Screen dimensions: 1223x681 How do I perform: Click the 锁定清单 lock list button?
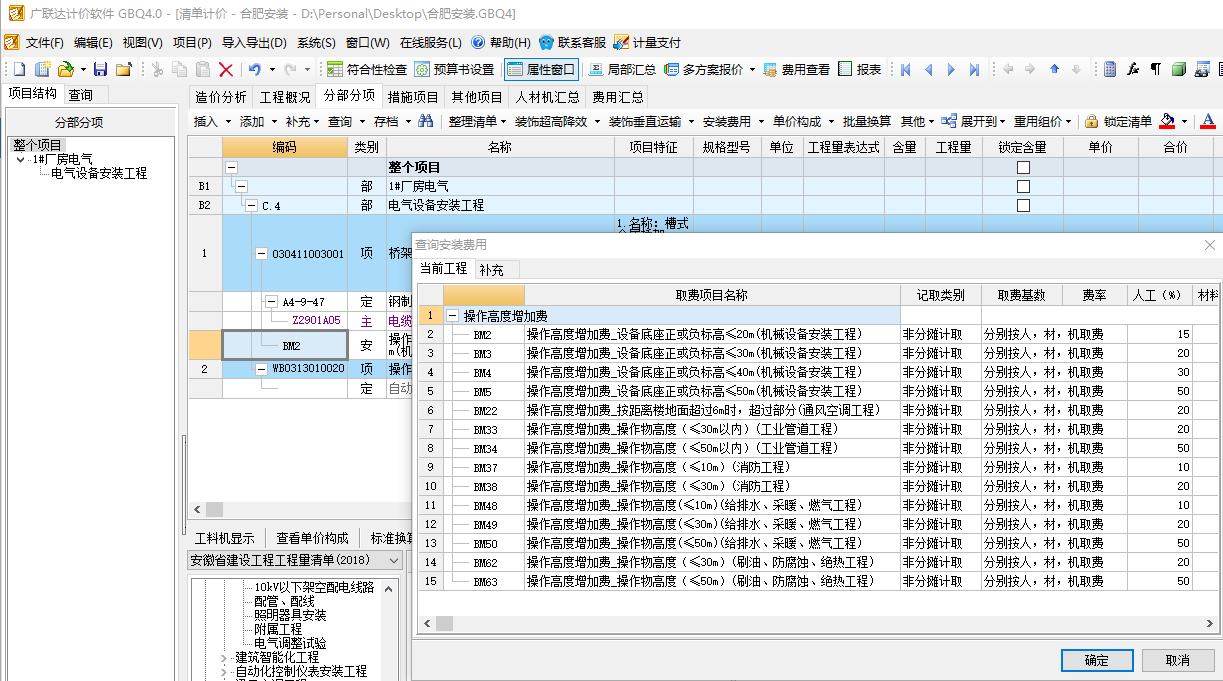pyautogui.click(x=1118, y=121)
